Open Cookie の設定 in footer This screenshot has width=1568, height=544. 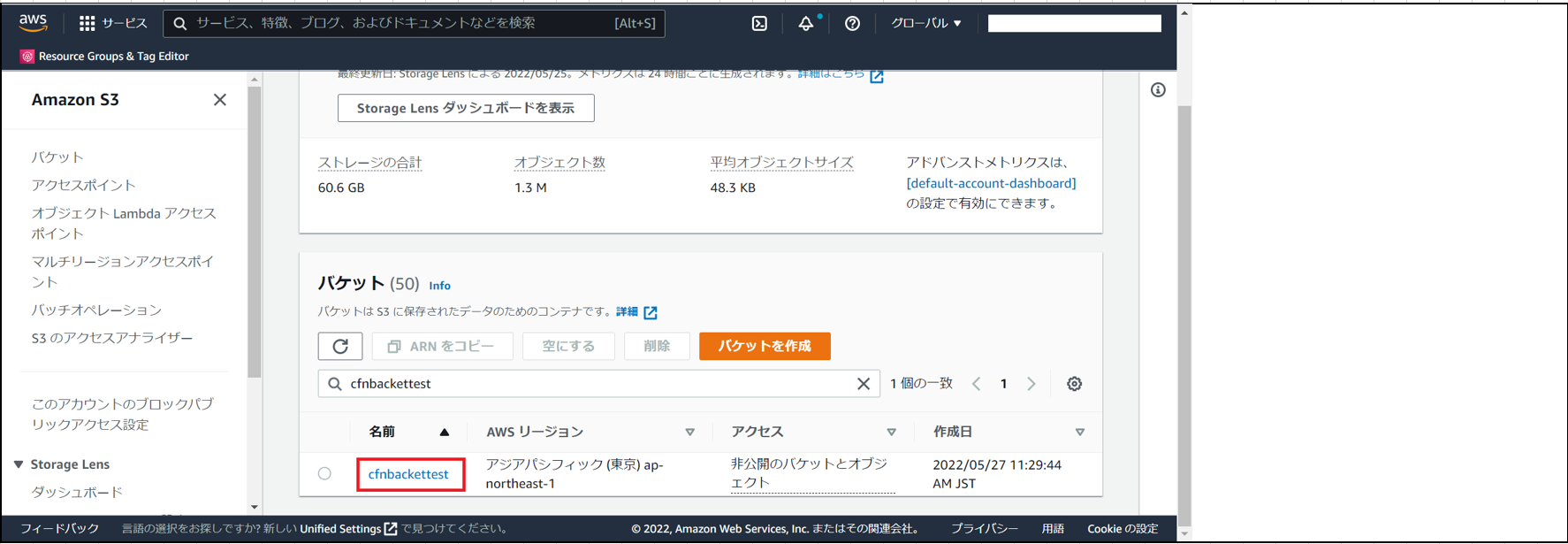1123,529
